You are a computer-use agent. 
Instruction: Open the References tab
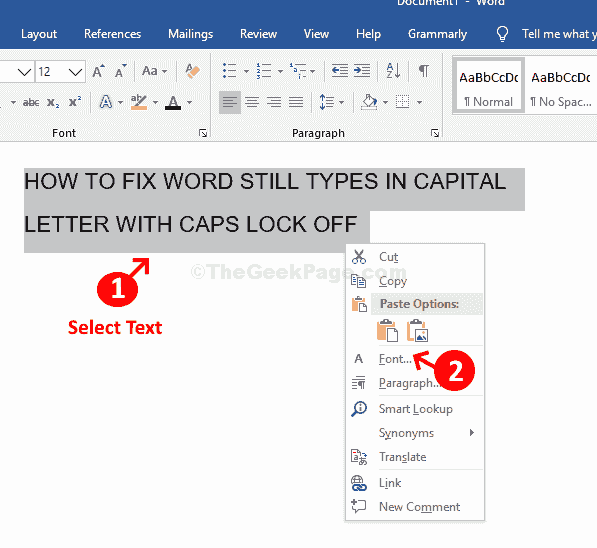[x=112, y=34]
